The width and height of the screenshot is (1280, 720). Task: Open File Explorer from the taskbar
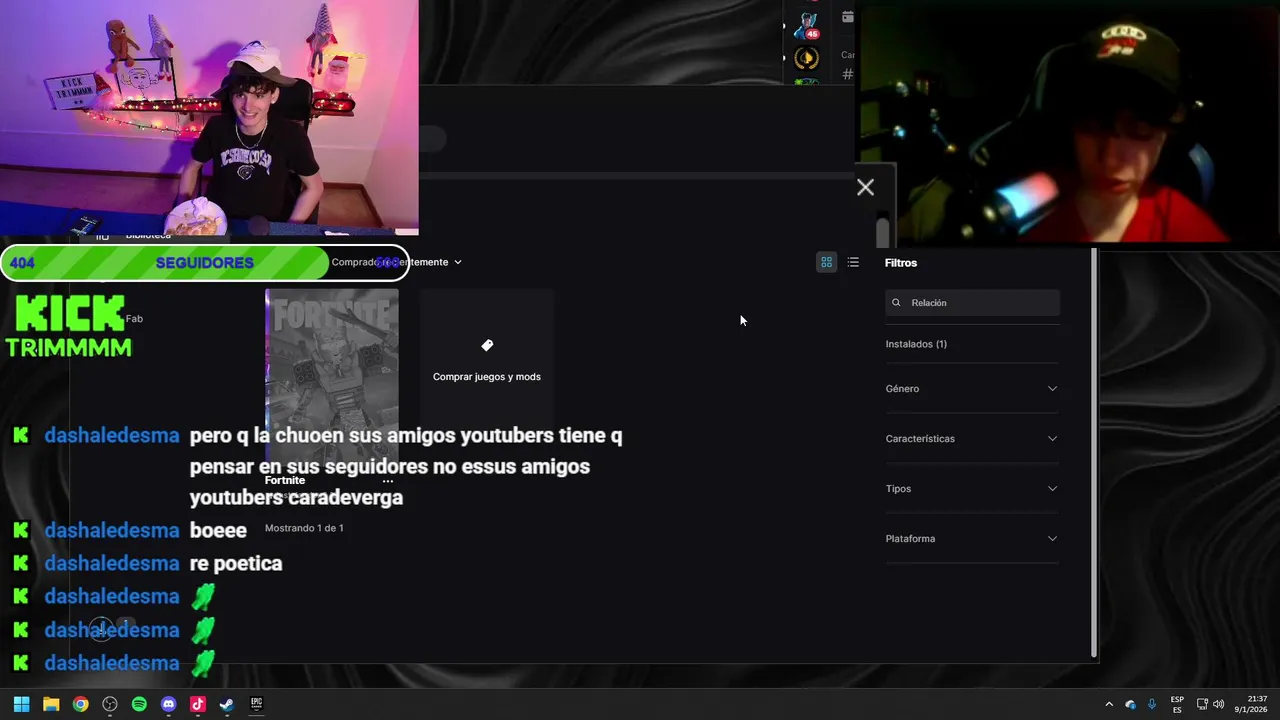51,704
